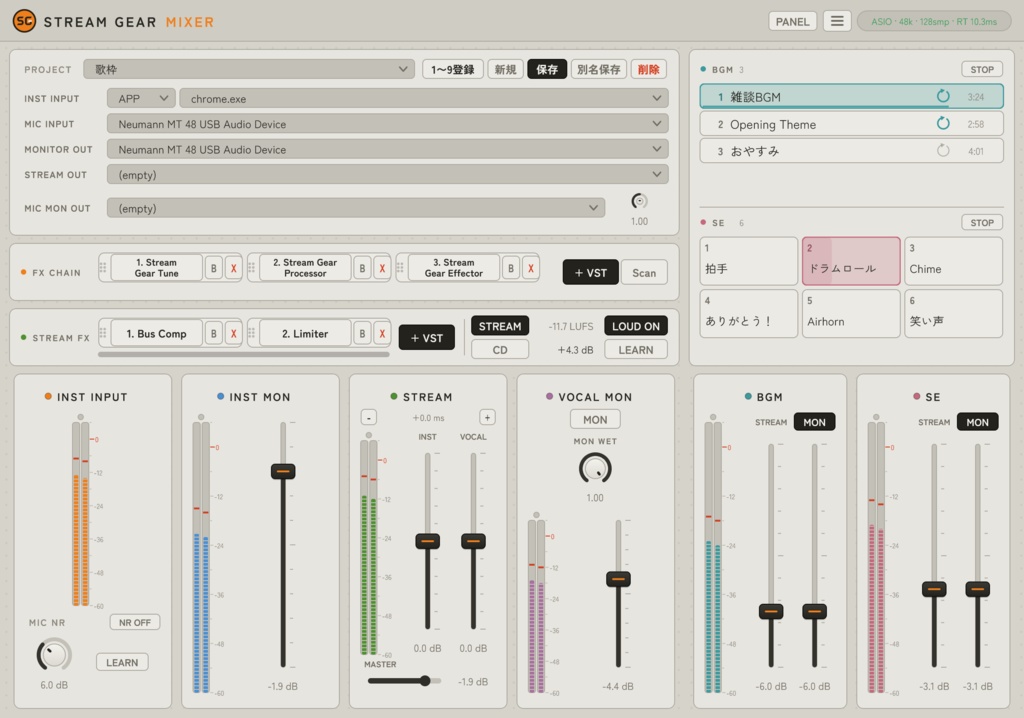
Task: Click the PANEL button
Action: (792, 22)
